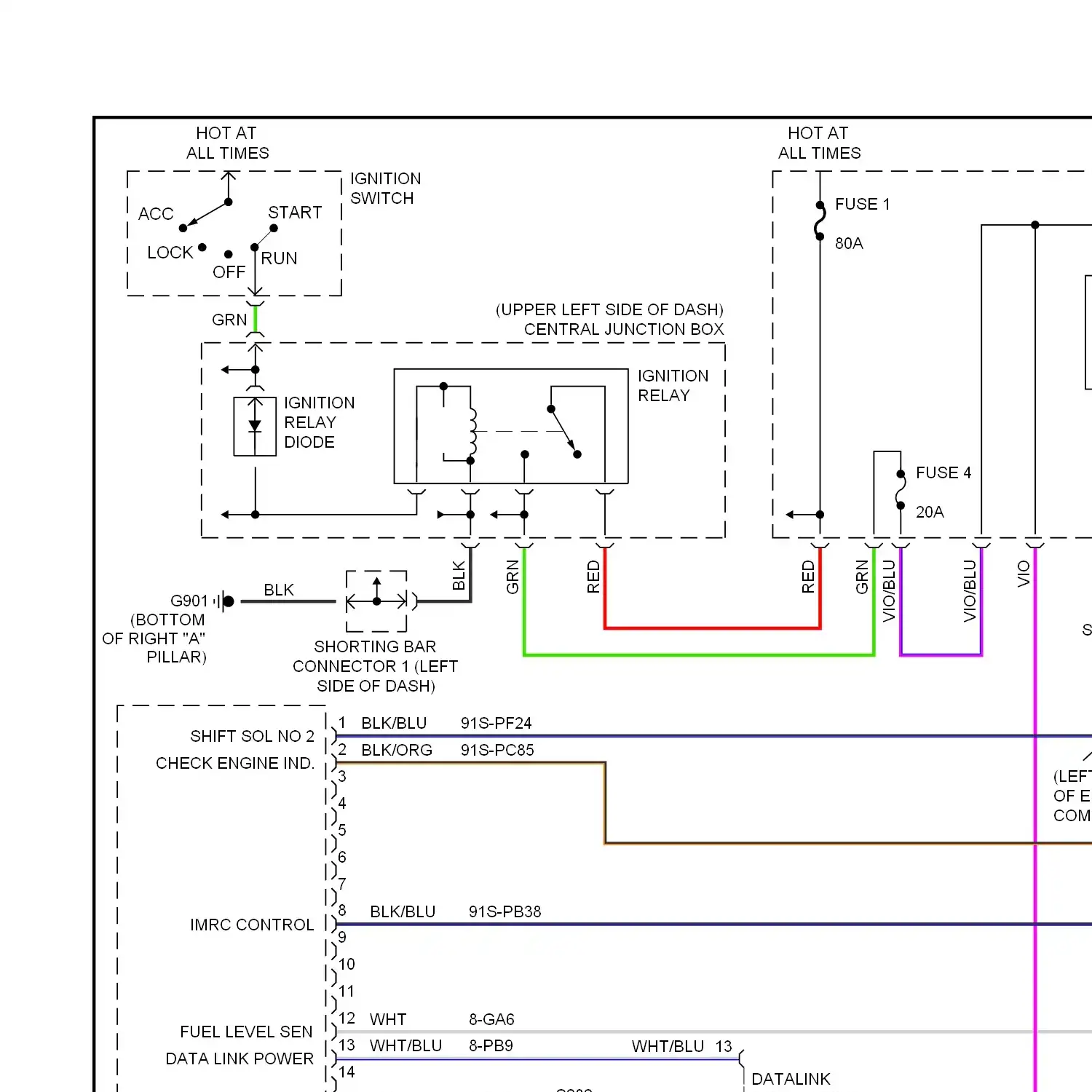
Task: Select the 8-PB9 circuit code
Action: click(x=491, y=1045)
